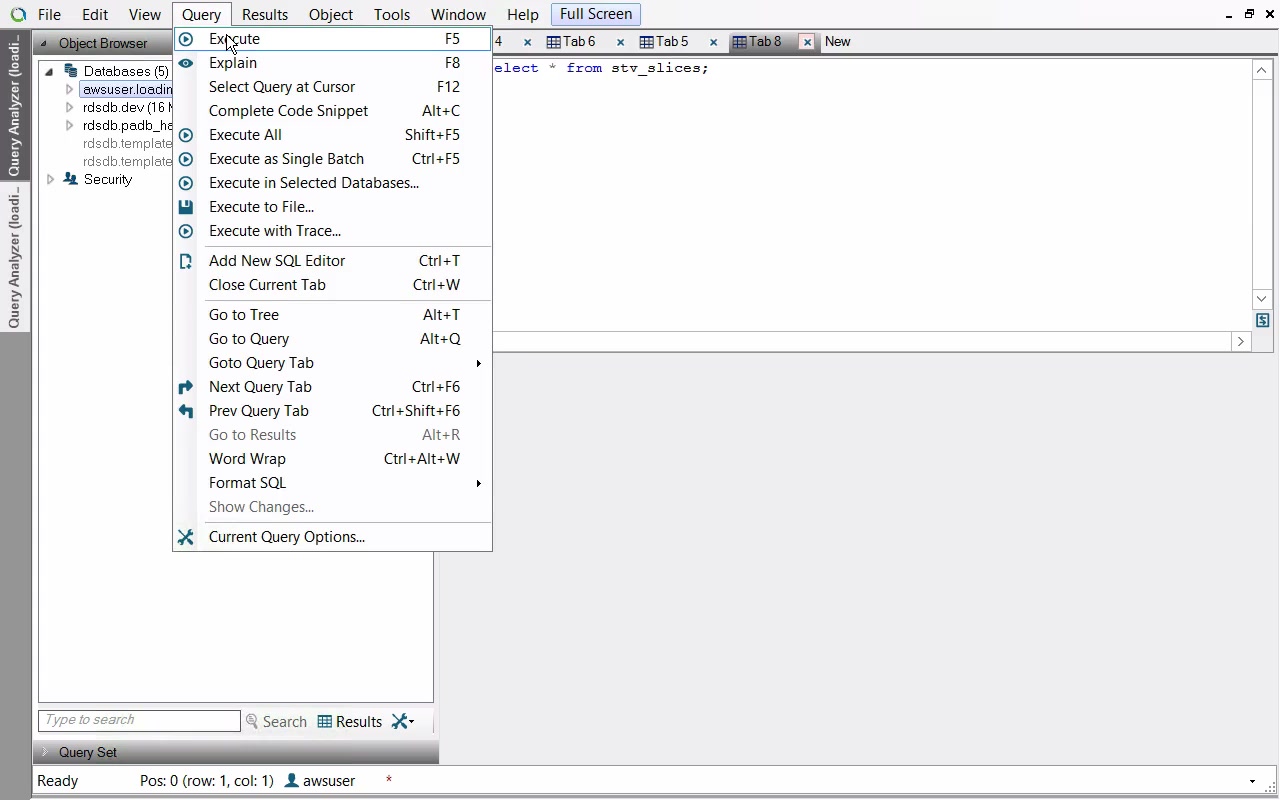This screenshot has width=1280, height=800.
Task: Toggle Word Wrap in the Query menu
Action: [333, 459]
